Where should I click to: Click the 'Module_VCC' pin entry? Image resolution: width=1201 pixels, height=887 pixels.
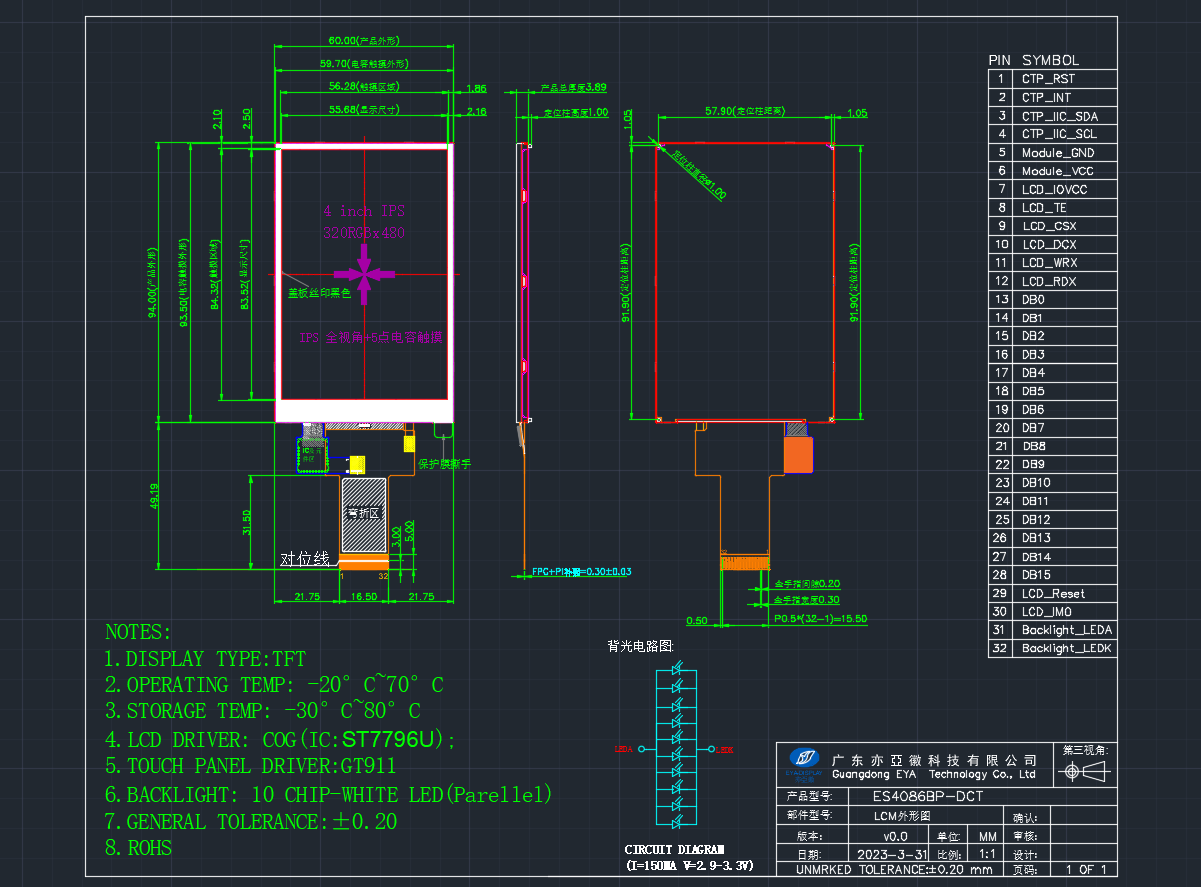pos(1057,171)
